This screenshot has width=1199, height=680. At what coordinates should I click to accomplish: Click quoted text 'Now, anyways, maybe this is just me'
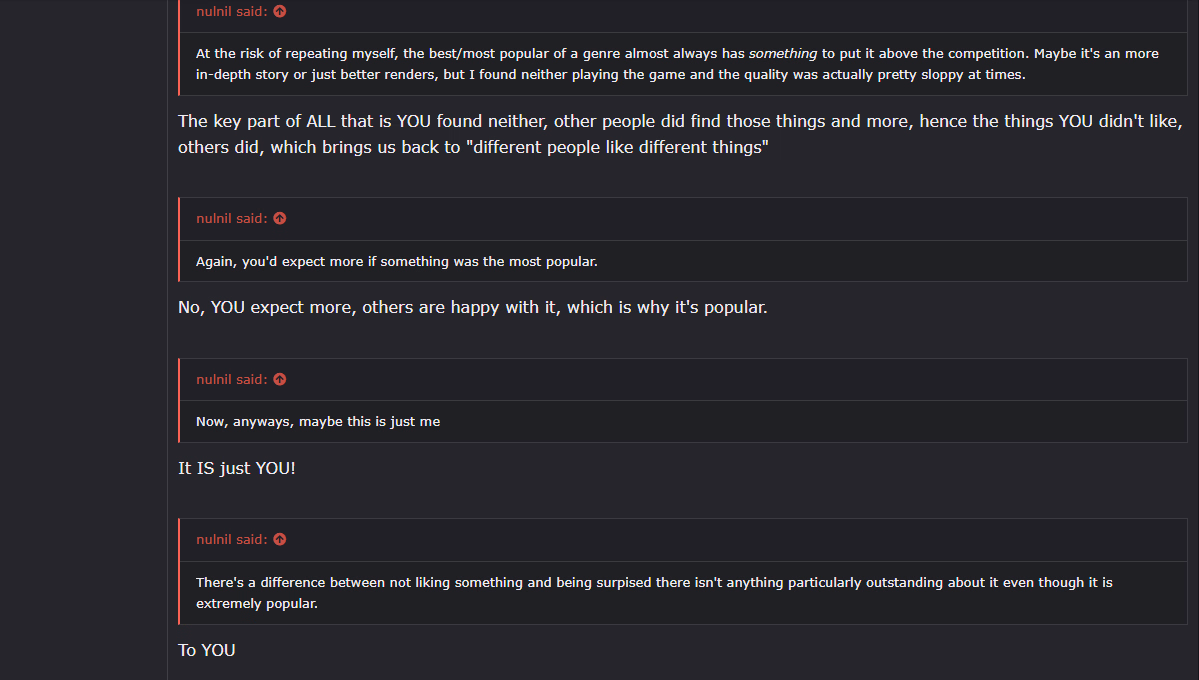pos(318,421)
